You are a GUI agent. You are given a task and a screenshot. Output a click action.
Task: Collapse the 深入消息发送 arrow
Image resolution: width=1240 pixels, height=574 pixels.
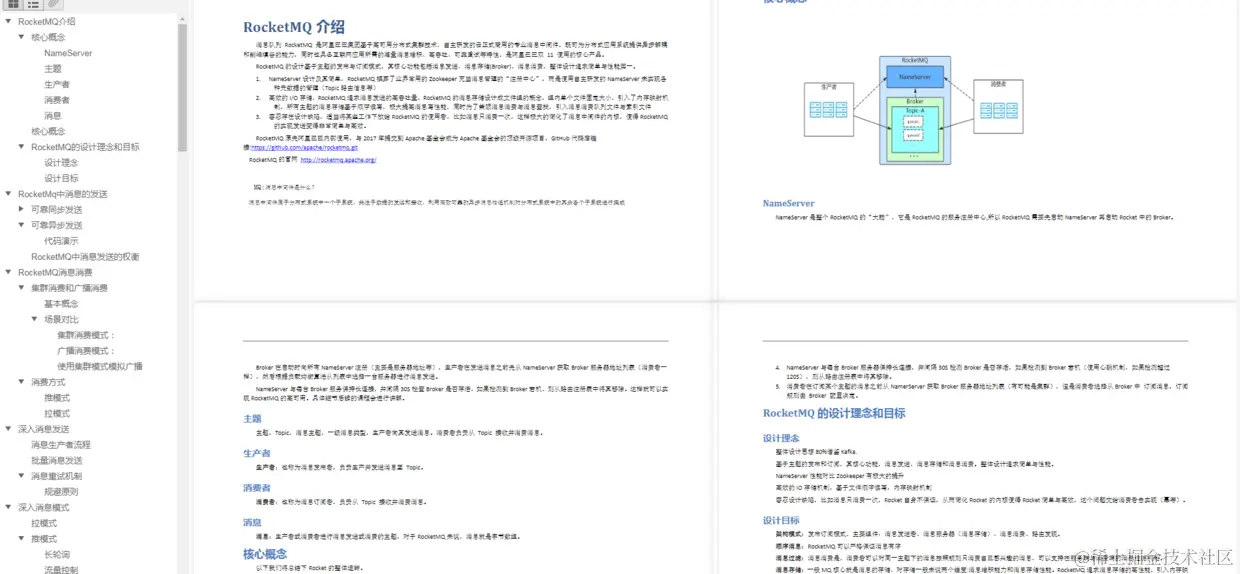click(9, 429)
